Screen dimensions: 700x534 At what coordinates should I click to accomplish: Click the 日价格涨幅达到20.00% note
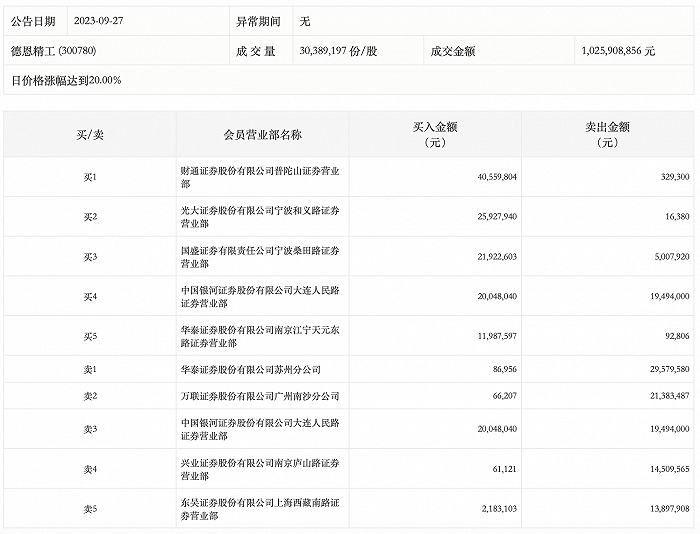(66, 80)
